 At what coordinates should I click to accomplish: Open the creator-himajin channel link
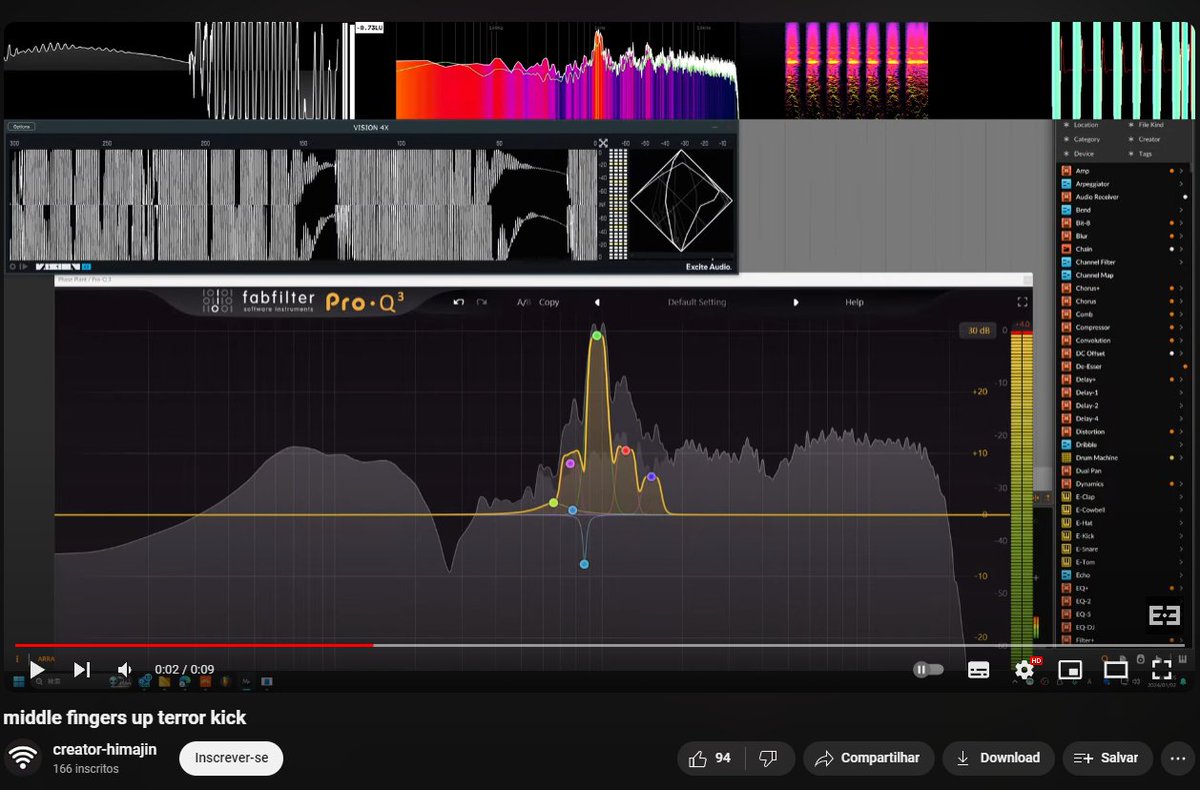104,749
